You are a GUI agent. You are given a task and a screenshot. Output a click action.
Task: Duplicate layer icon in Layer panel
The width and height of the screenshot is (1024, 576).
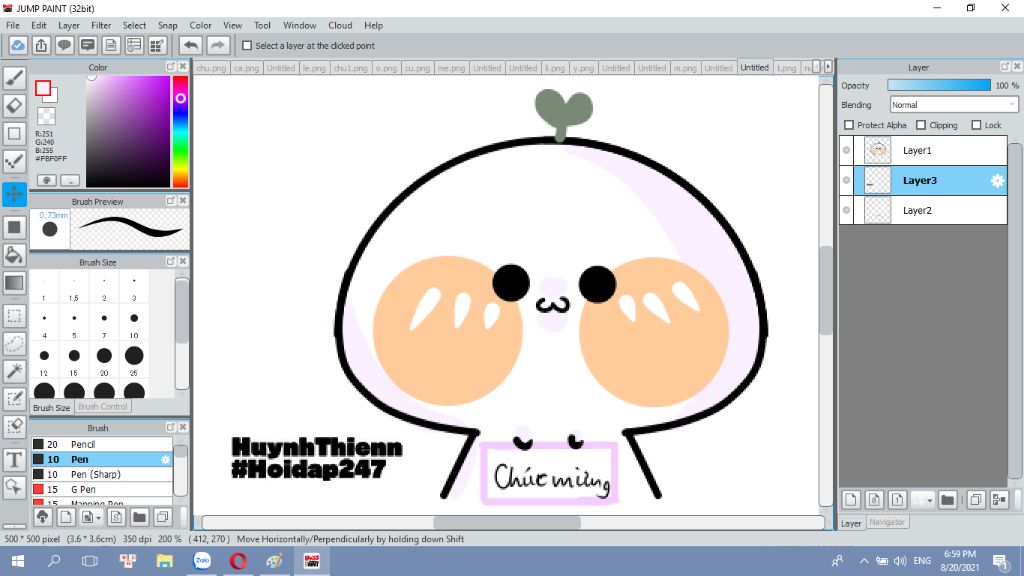click(976, 500)
